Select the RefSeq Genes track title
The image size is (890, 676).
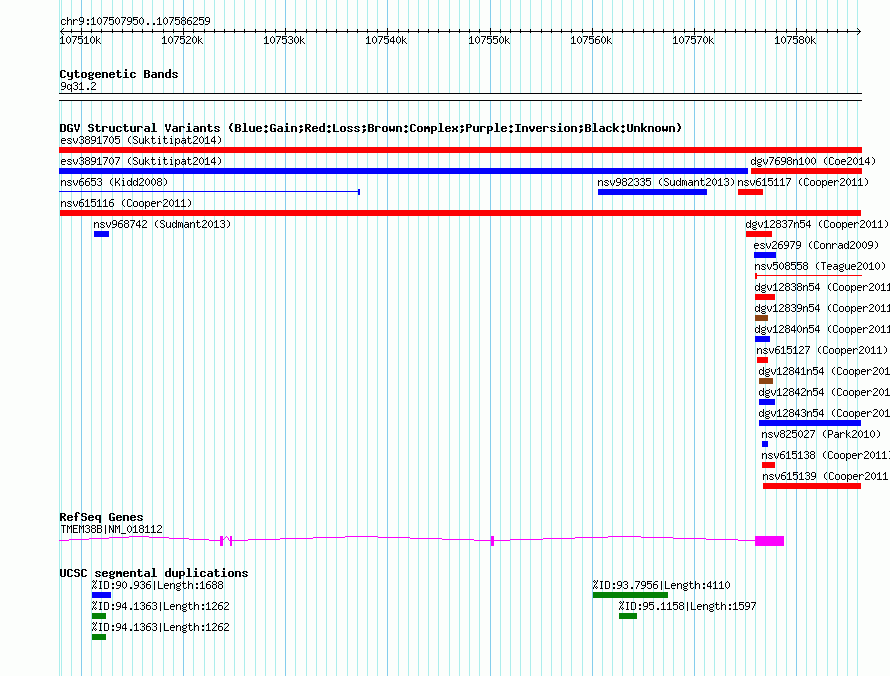(101, 517)
